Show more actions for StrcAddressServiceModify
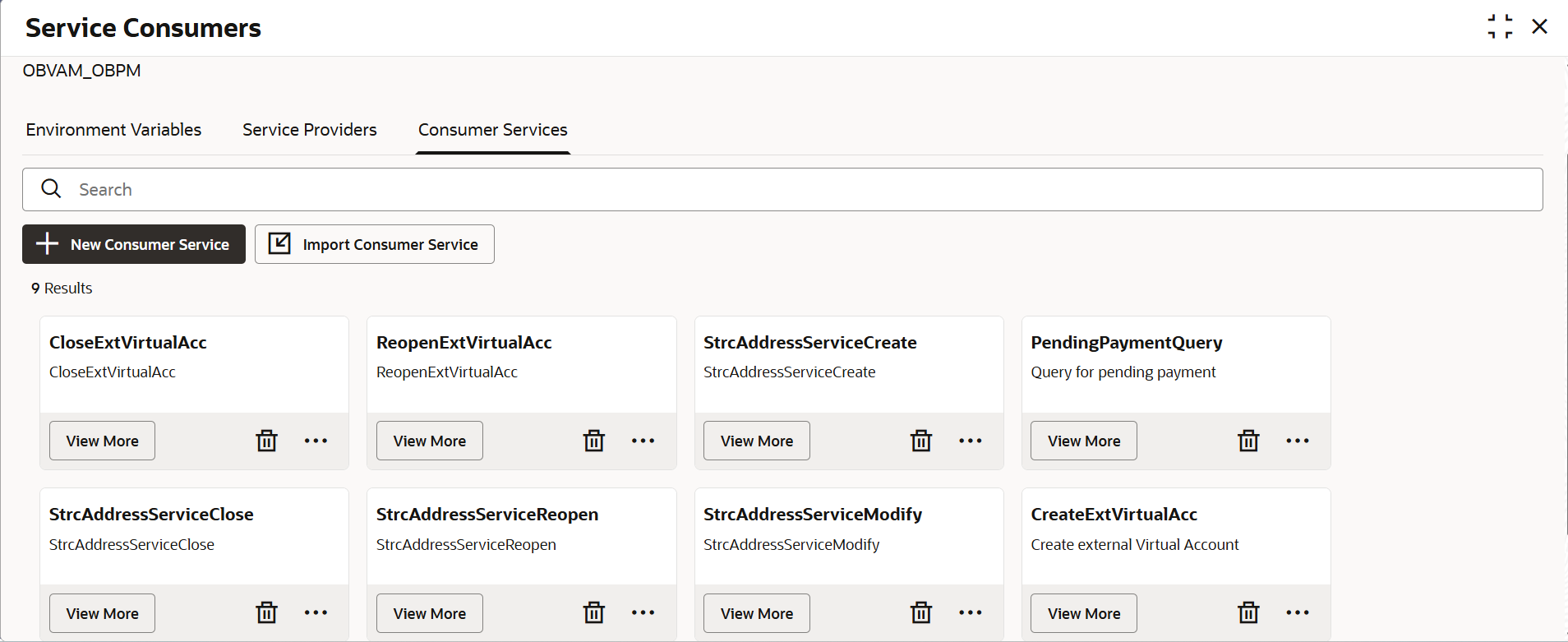The image size is (1568, 642). (x=971, y=612)
